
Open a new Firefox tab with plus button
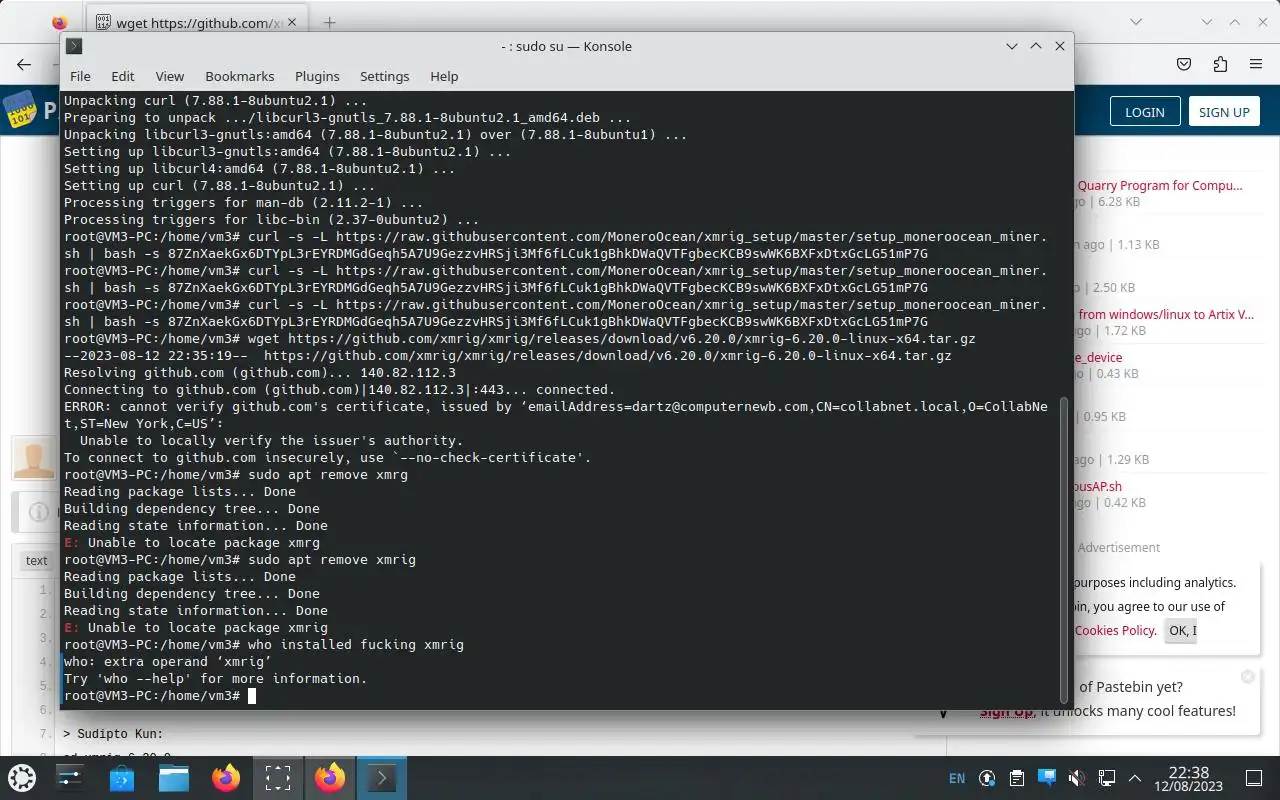329,22
